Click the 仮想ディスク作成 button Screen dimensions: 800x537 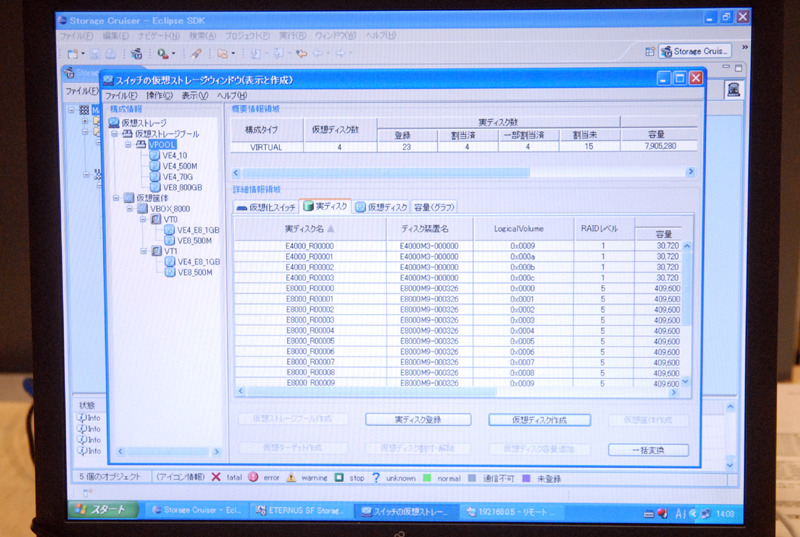(x=539, y=420)
